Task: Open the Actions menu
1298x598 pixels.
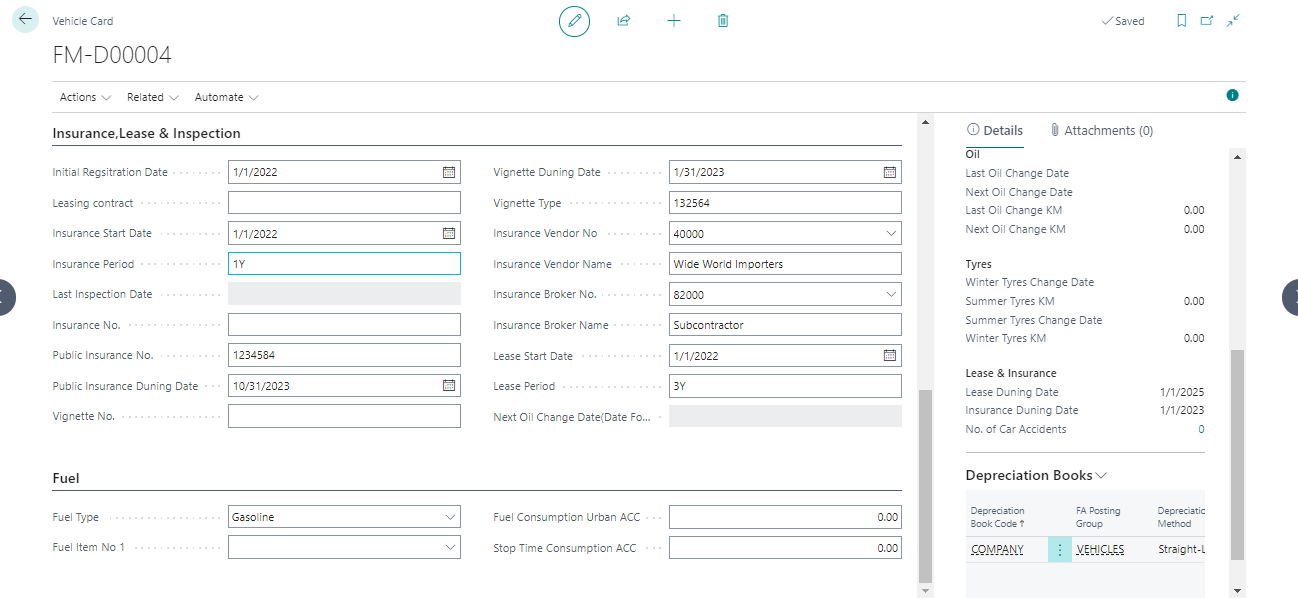Action: [x=82, y=97]
